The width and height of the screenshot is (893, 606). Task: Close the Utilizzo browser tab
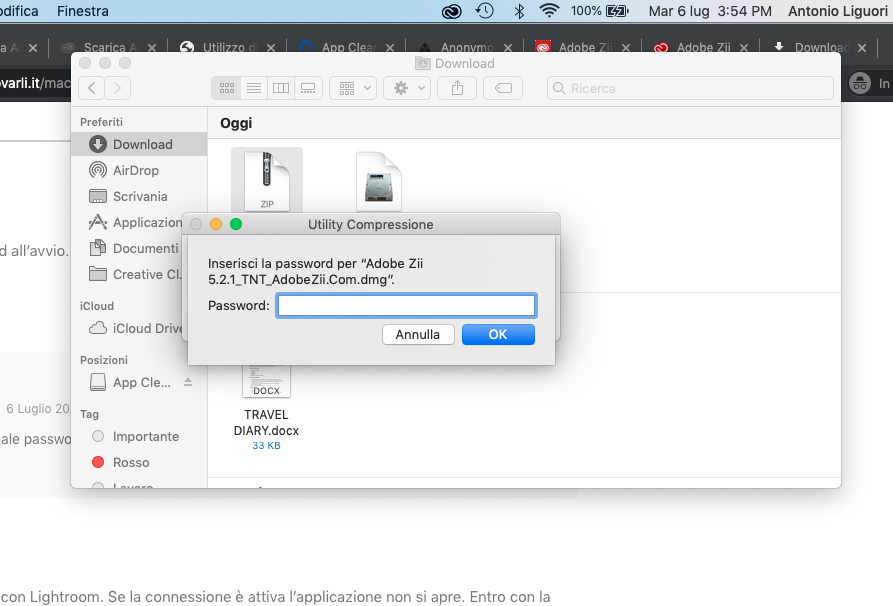click(271, 48)
